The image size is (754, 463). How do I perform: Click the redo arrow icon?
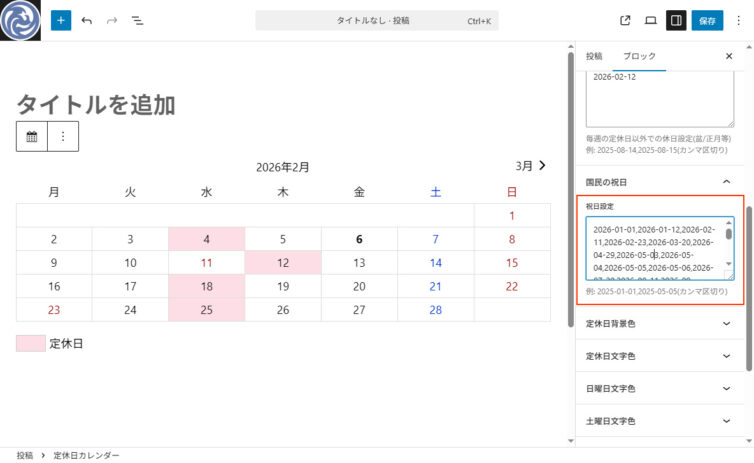tap(112, 20)
